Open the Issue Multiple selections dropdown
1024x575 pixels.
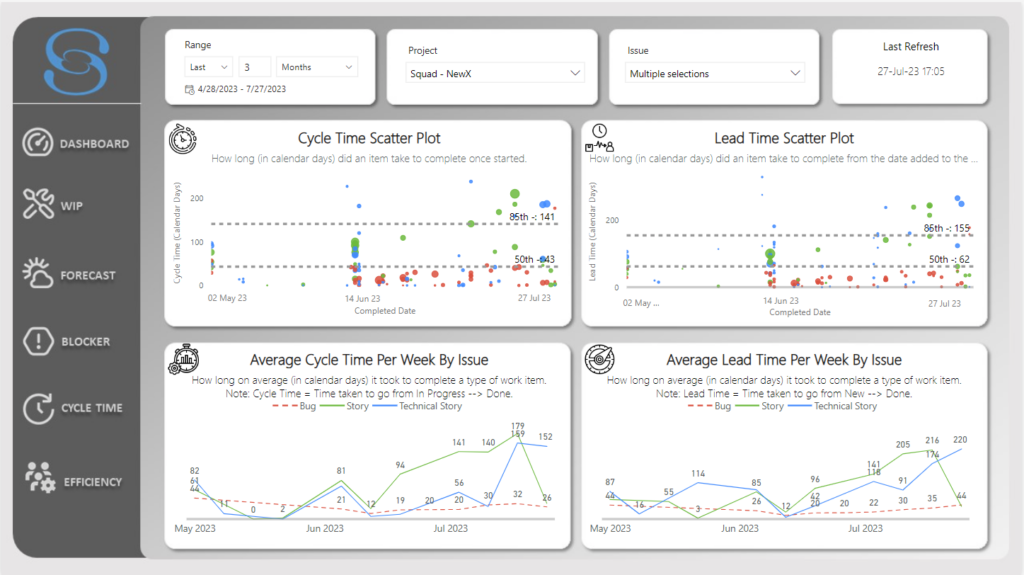[714, 73]
